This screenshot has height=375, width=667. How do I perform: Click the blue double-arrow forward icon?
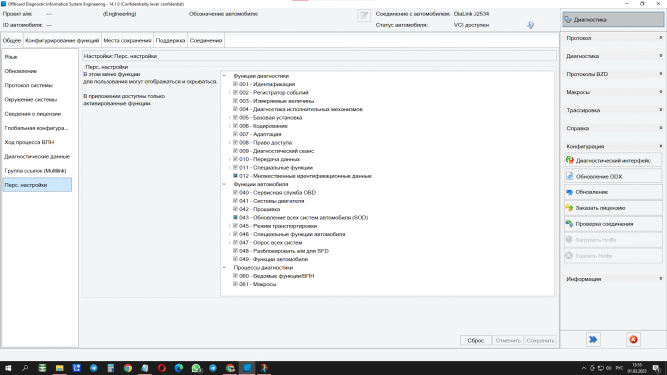tap(593, 339)
